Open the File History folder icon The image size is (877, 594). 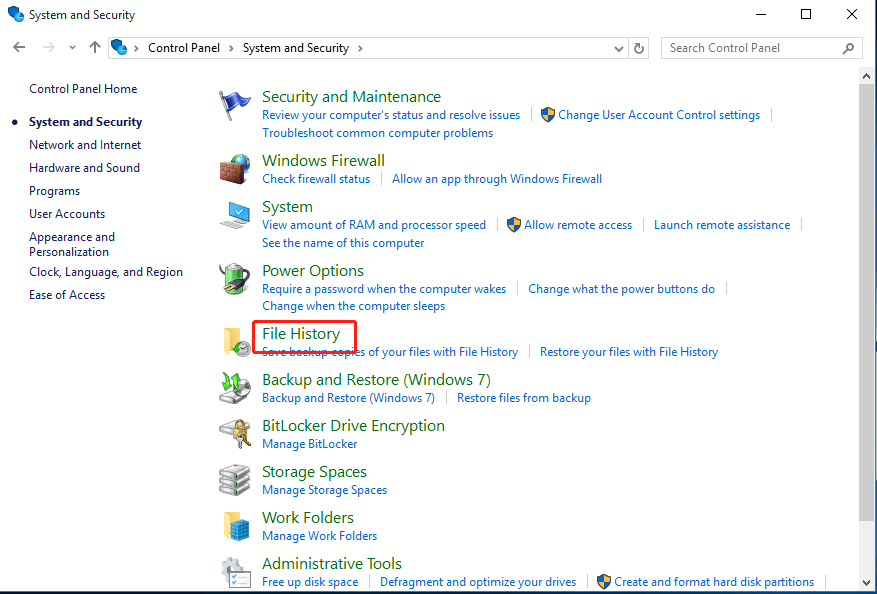[x=236, y=342]
